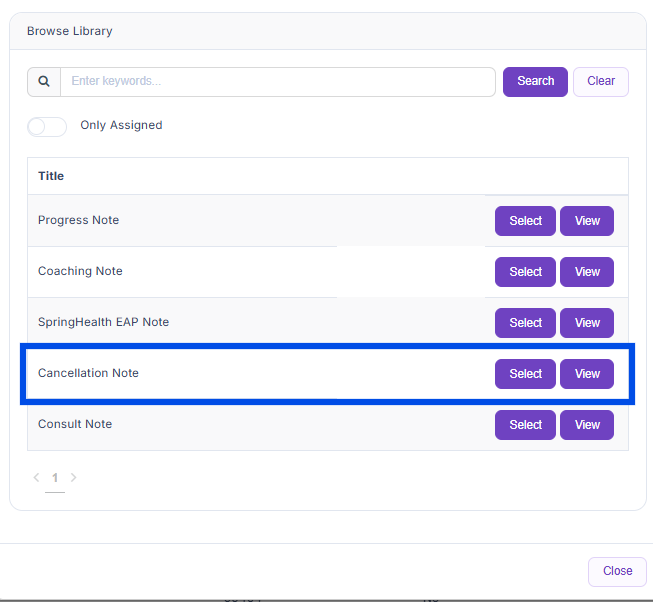Screen dimensions: 653x602
Task: Go to next page arrow
Action: point(73,478)
